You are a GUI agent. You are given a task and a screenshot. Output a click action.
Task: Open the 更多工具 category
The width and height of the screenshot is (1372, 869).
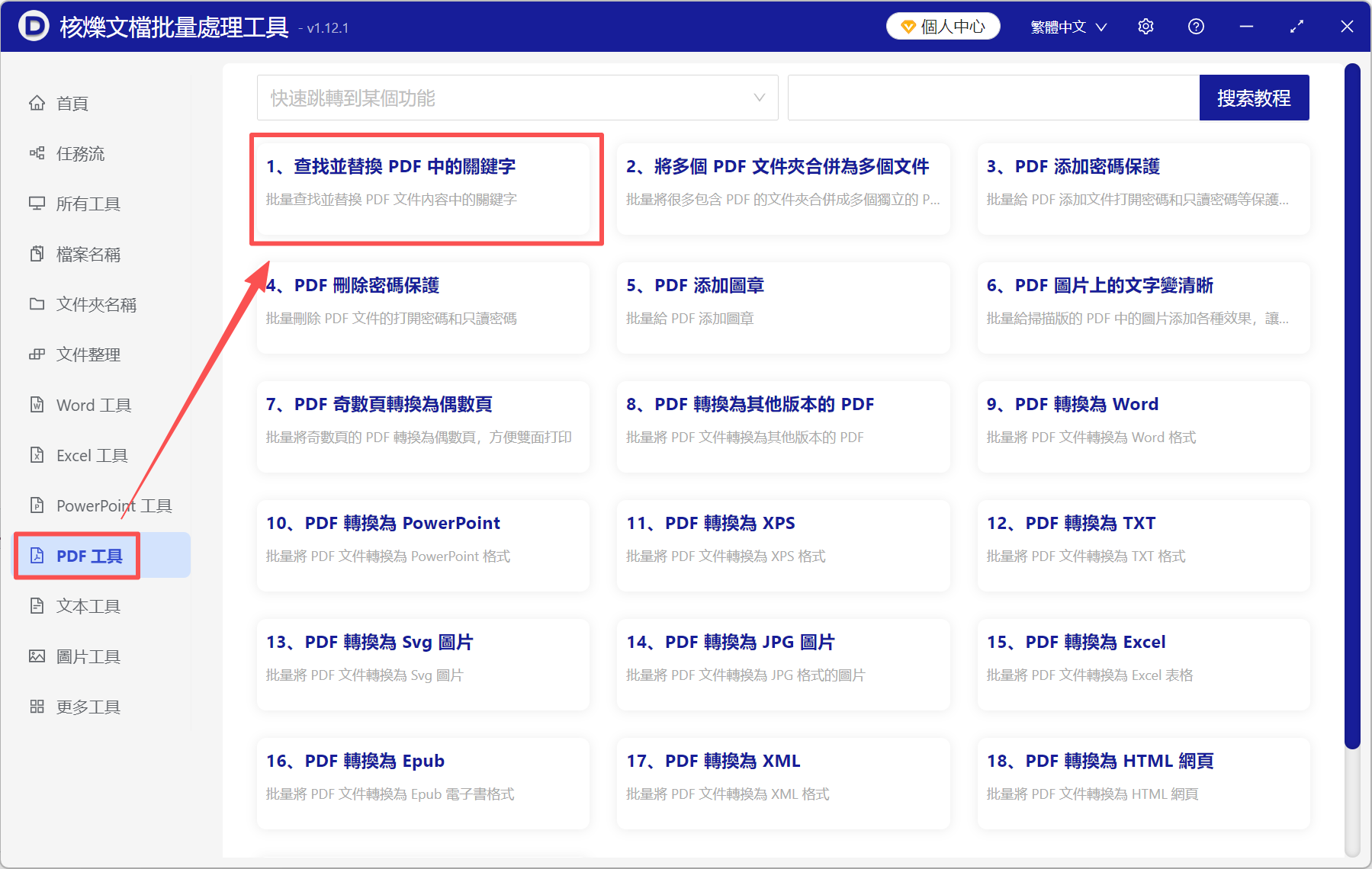88,706
